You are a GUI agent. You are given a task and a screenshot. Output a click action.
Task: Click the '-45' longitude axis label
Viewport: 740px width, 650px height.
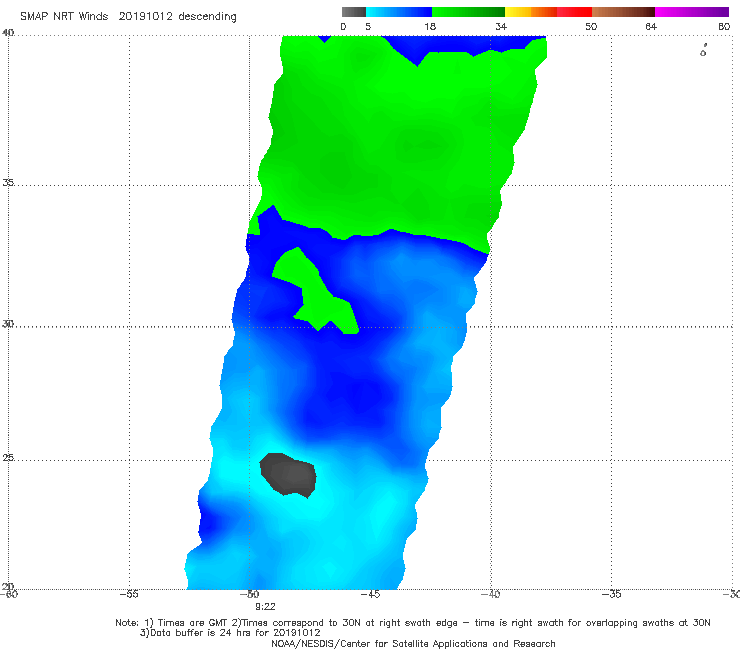click(x=370, y=594)
